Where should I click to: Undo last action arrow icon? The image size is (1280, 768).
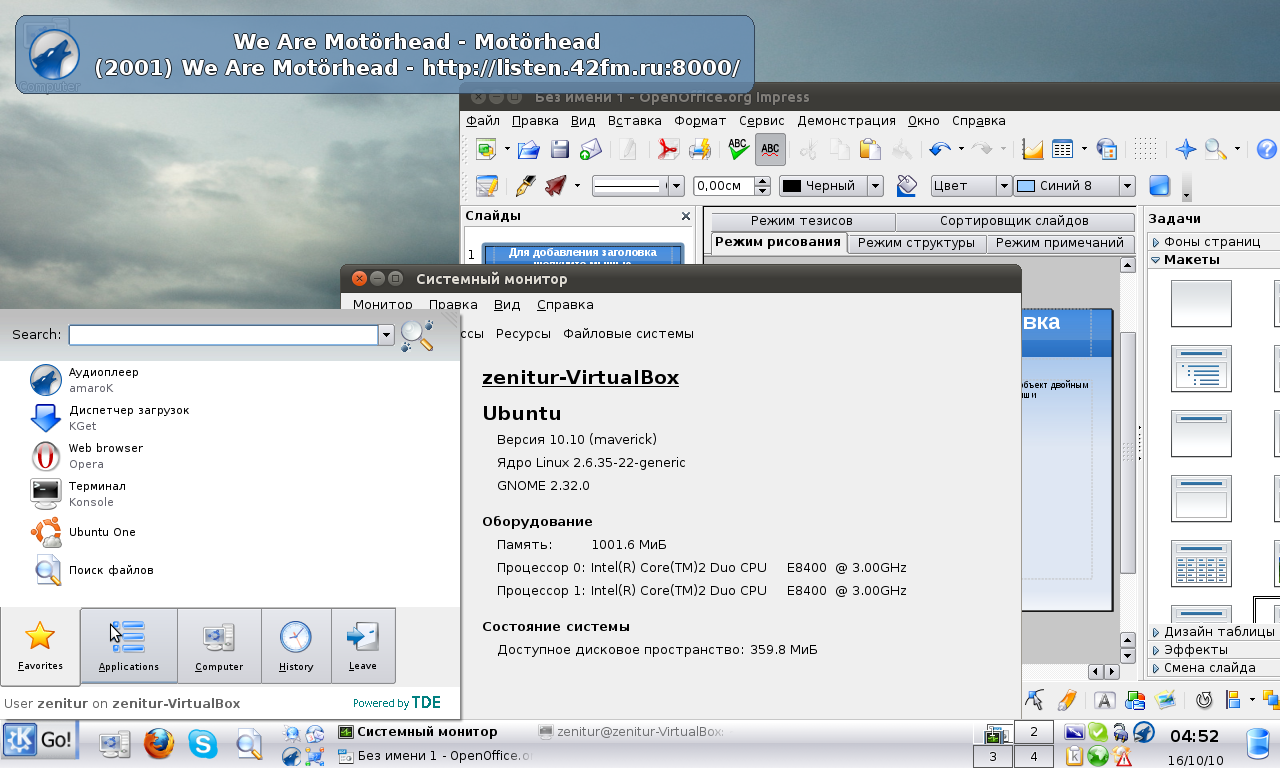coord(940,150)
